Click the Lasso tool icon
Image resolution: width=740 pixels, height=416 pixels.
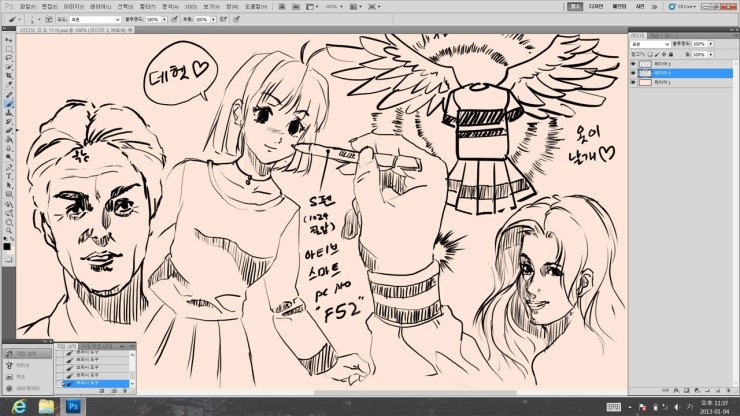(8, 57)
